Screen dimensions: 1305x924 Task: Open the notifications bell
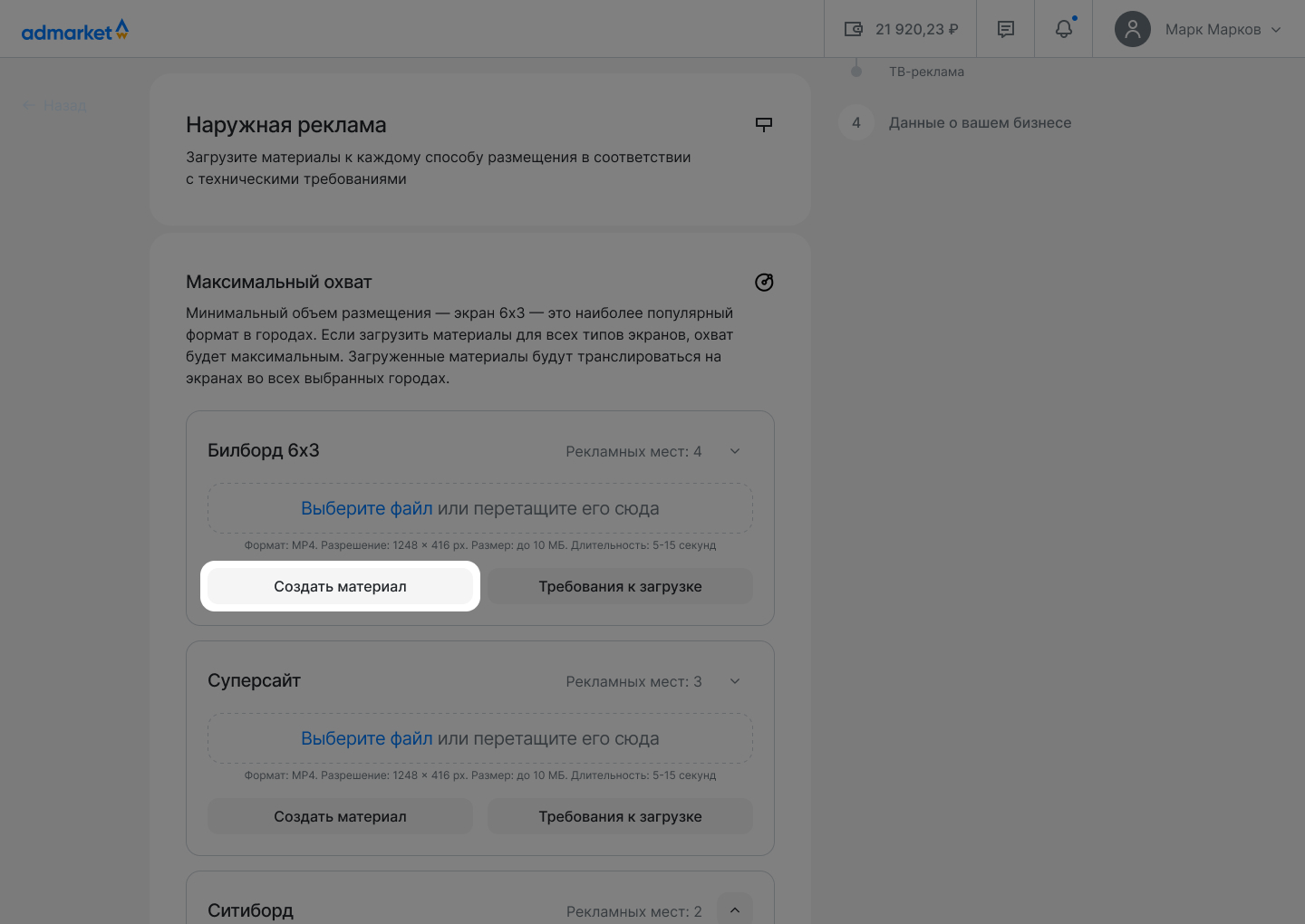[x=1064, y=29]
